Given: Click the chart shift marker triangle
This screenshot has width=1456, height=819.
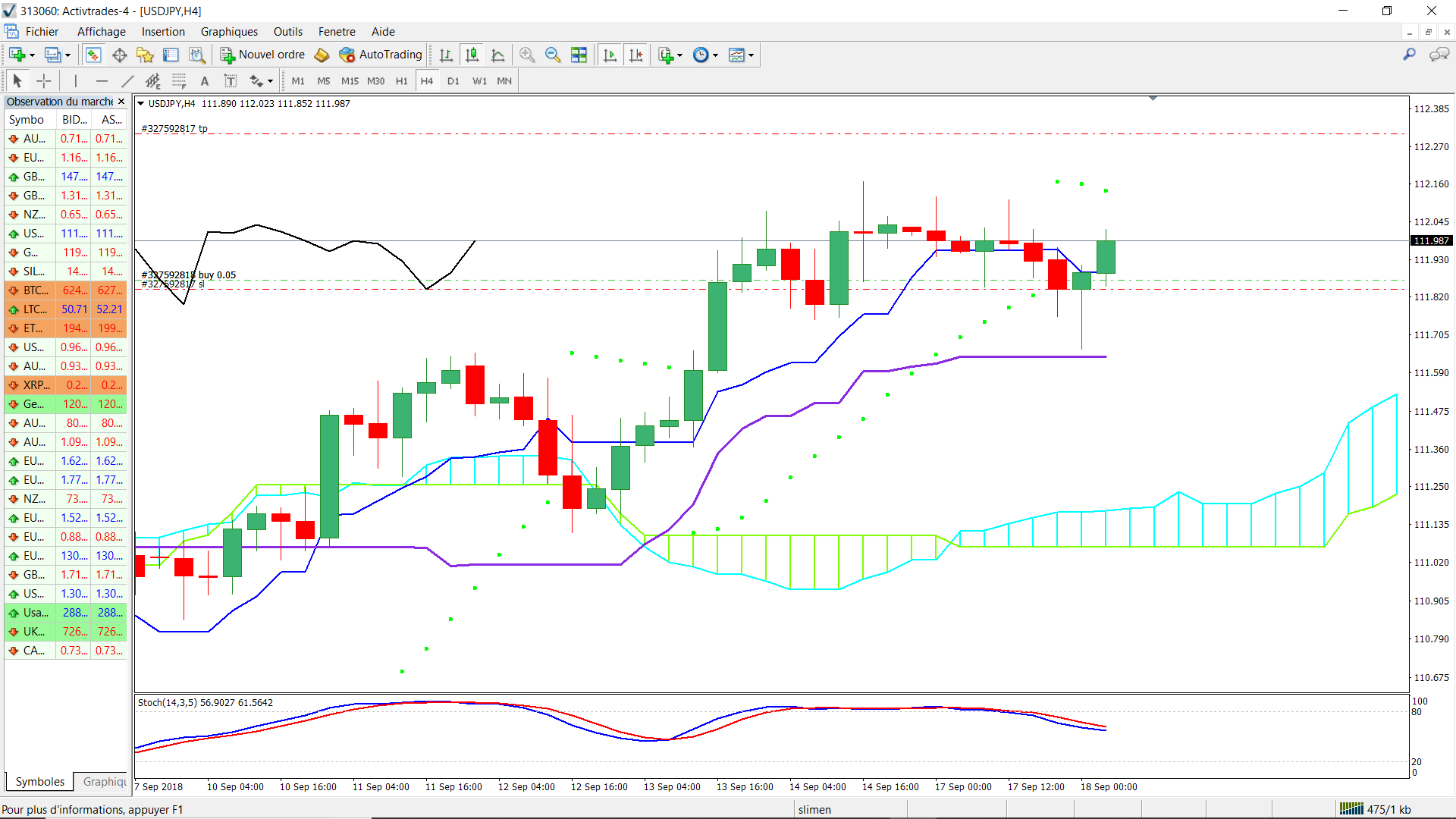Looking at the screenshot, I should (1153, 99).
